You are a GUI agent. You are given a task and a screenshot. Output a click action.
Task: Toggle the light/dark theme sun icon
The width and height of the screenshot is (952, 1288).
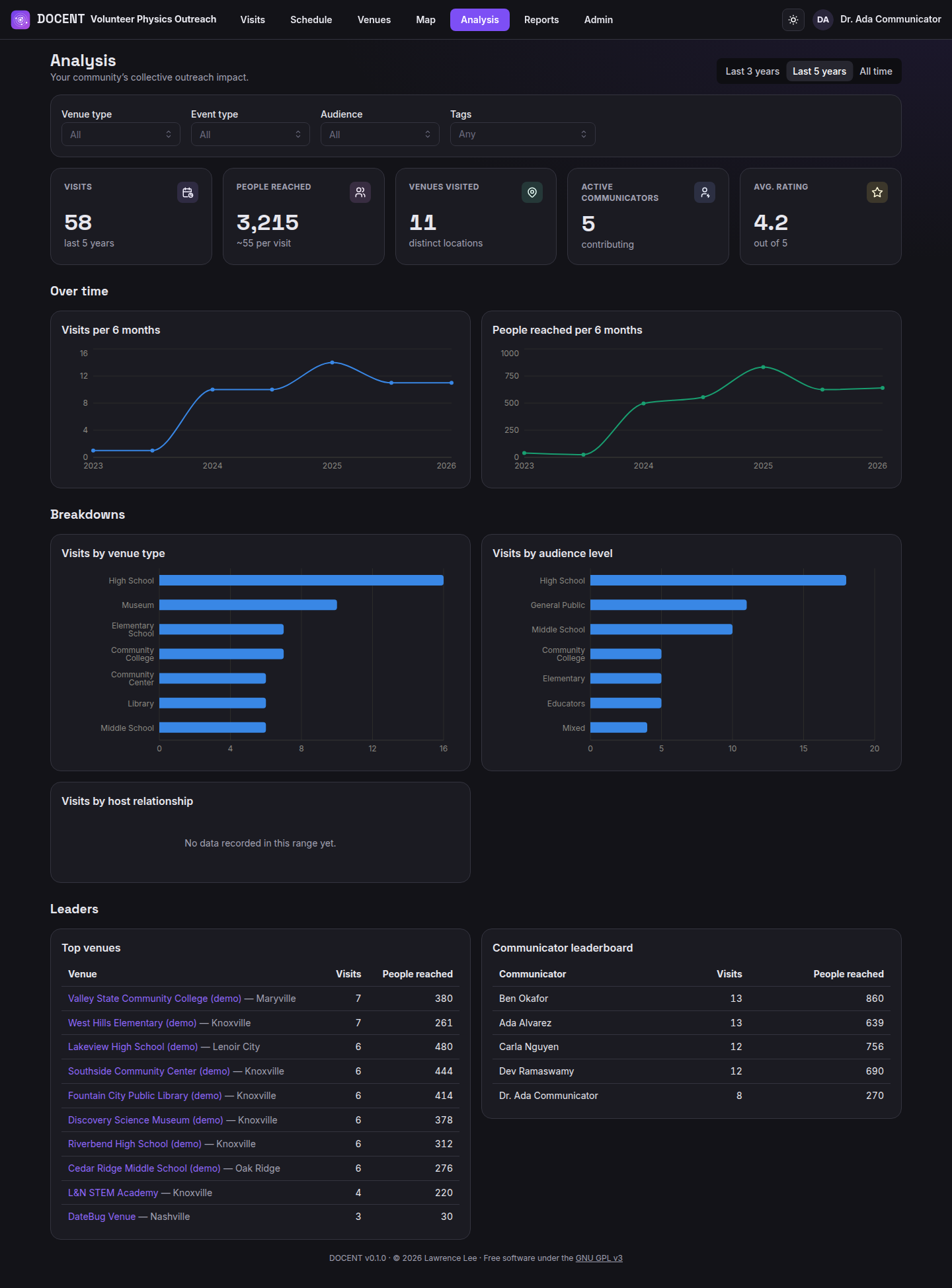793,20
